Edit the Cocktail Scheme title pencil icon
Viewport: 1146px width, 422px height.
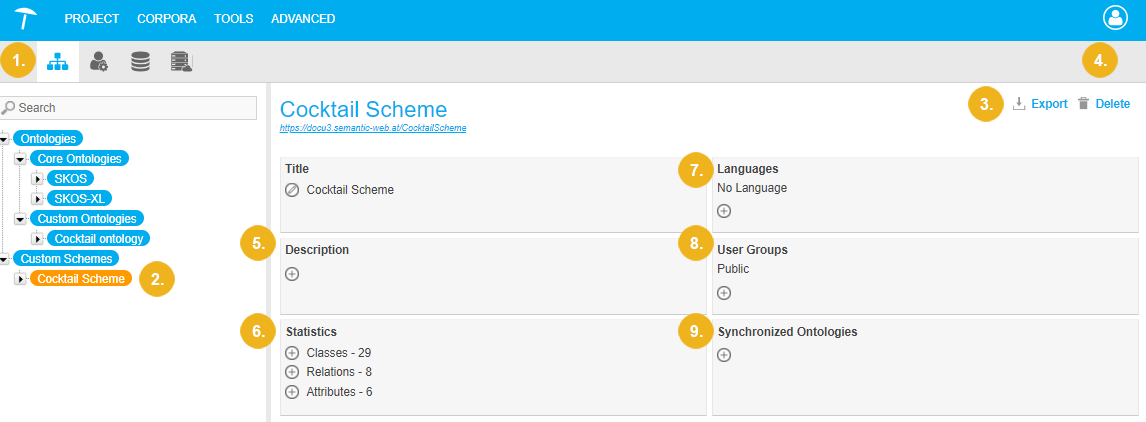click(x=292, y=190)
